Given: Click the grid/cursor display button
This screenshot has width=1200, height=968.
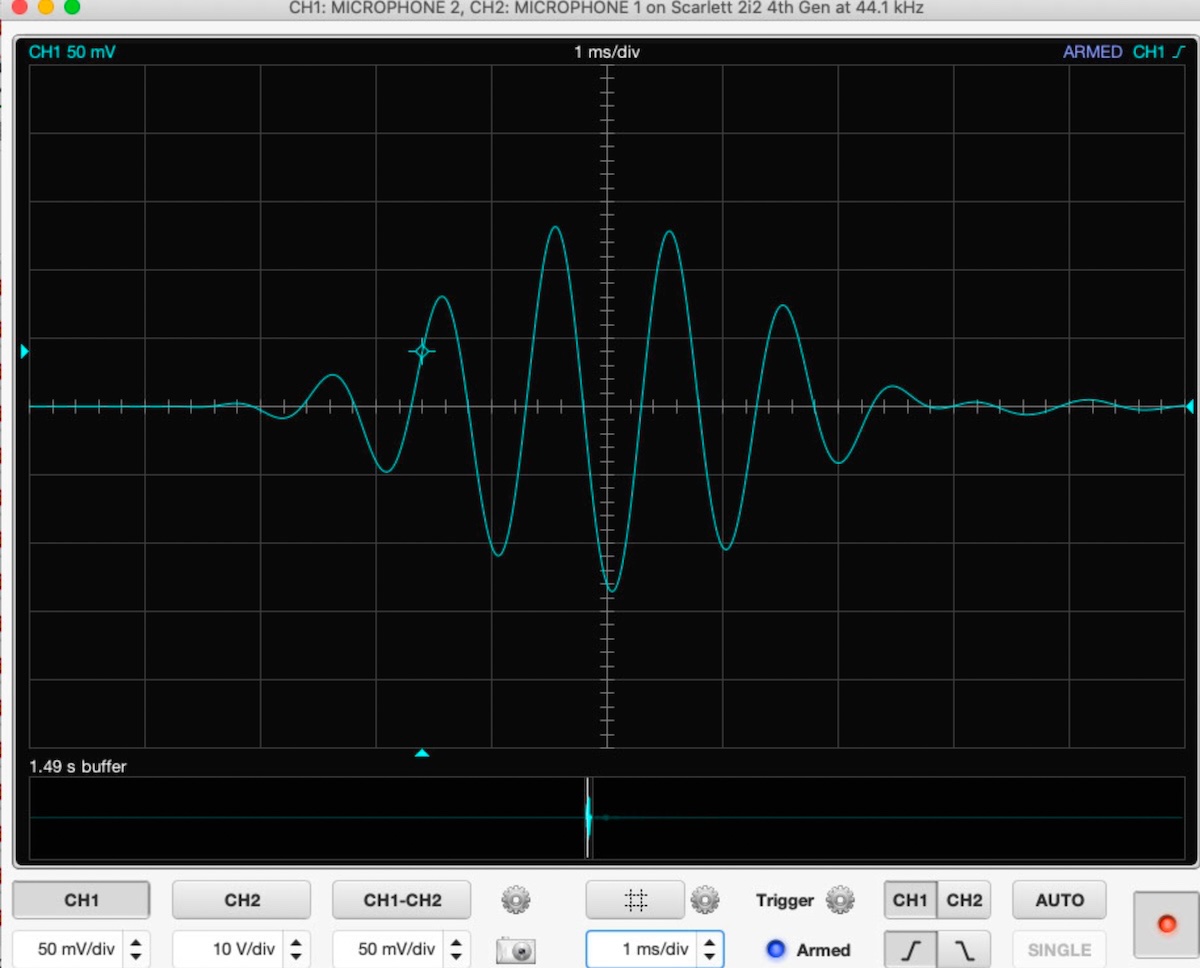Looking at the screenshot, I should click(x=635, y=900).
